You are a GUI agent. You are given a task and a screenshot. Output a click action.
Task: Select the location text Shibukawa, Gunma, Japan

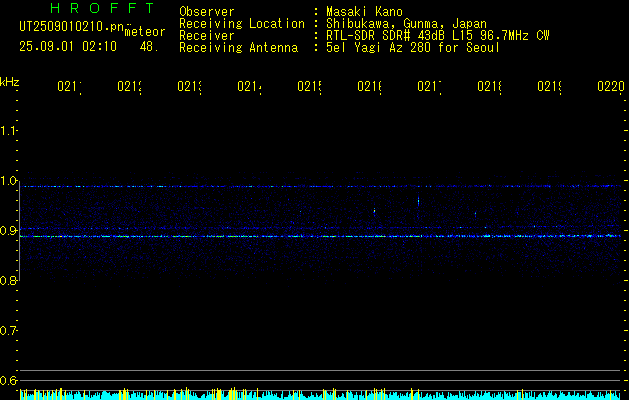[406, 24]
